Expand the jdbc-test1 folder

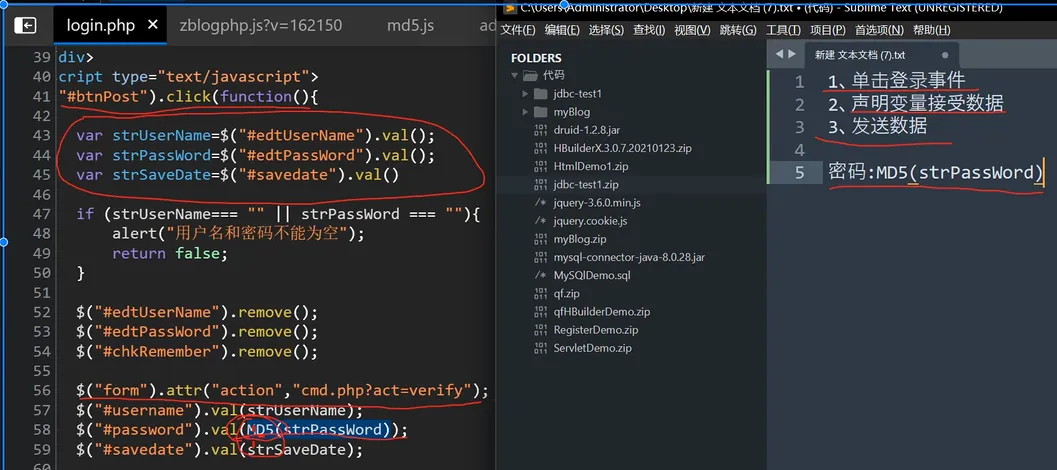click(x=526, y=93)
